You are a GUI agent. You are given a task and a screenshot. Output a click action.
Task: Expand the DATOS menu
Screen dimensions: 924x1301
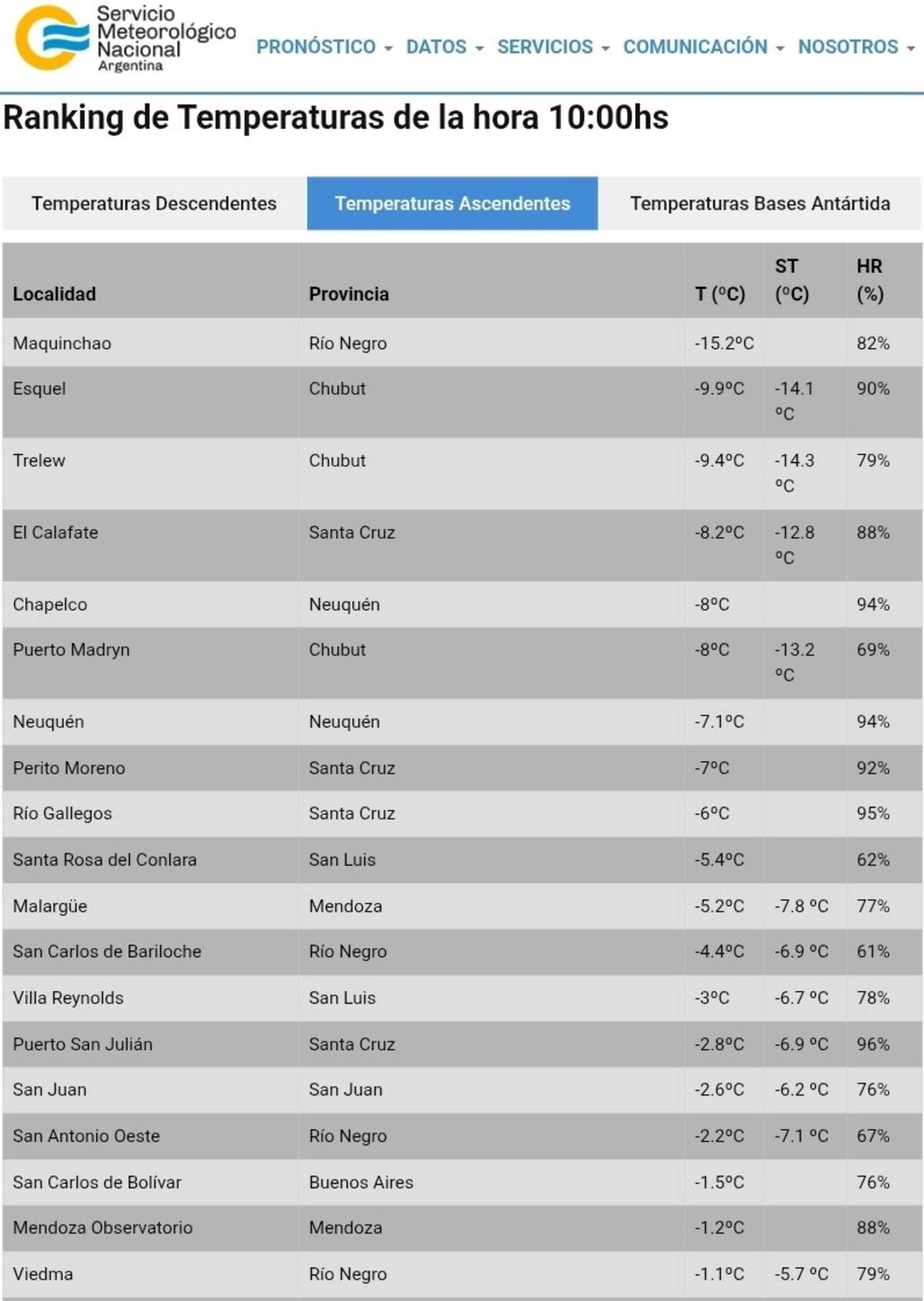click(x=444, y=47)
